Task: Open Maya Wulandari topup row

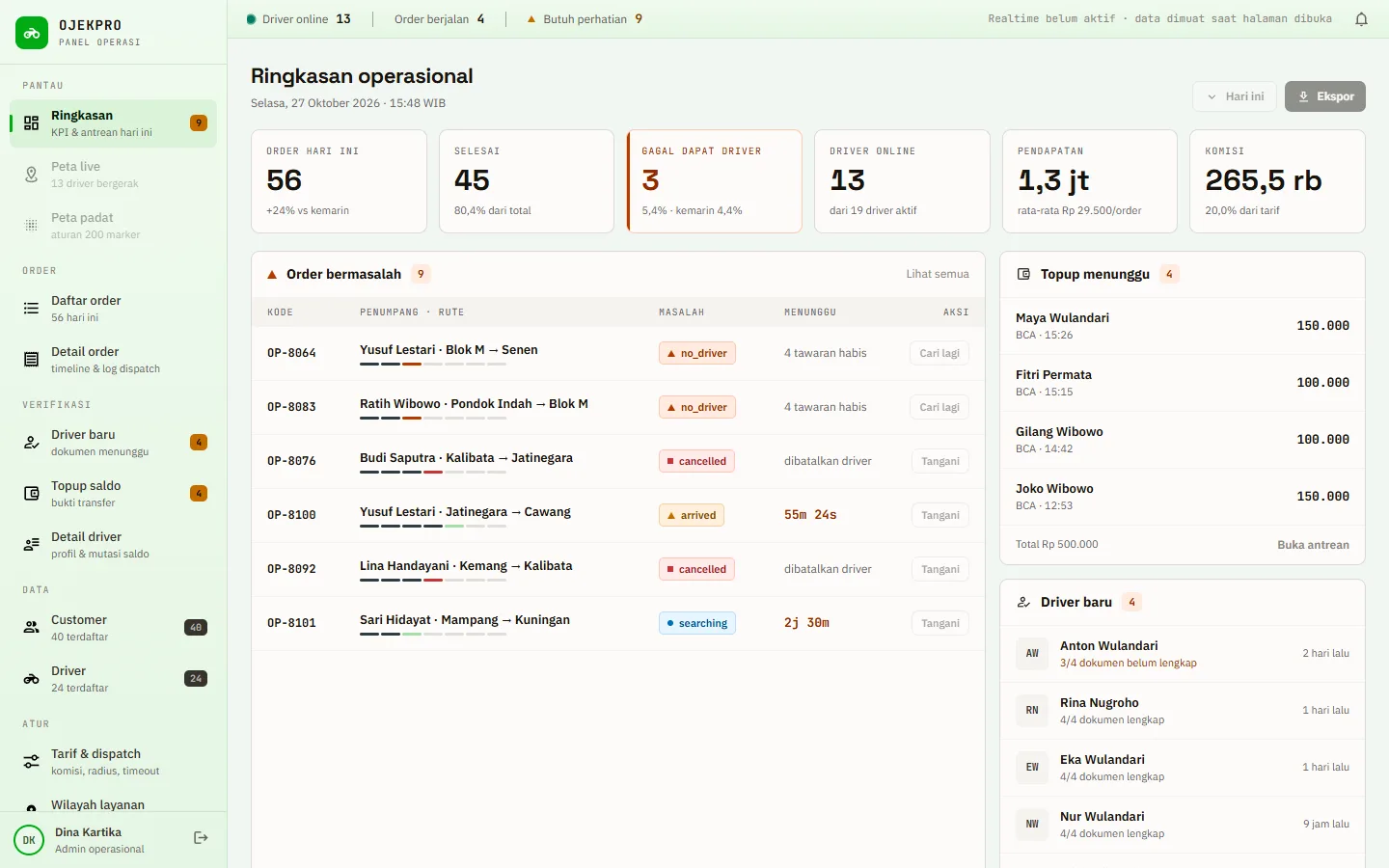Action: [1183, 326]
